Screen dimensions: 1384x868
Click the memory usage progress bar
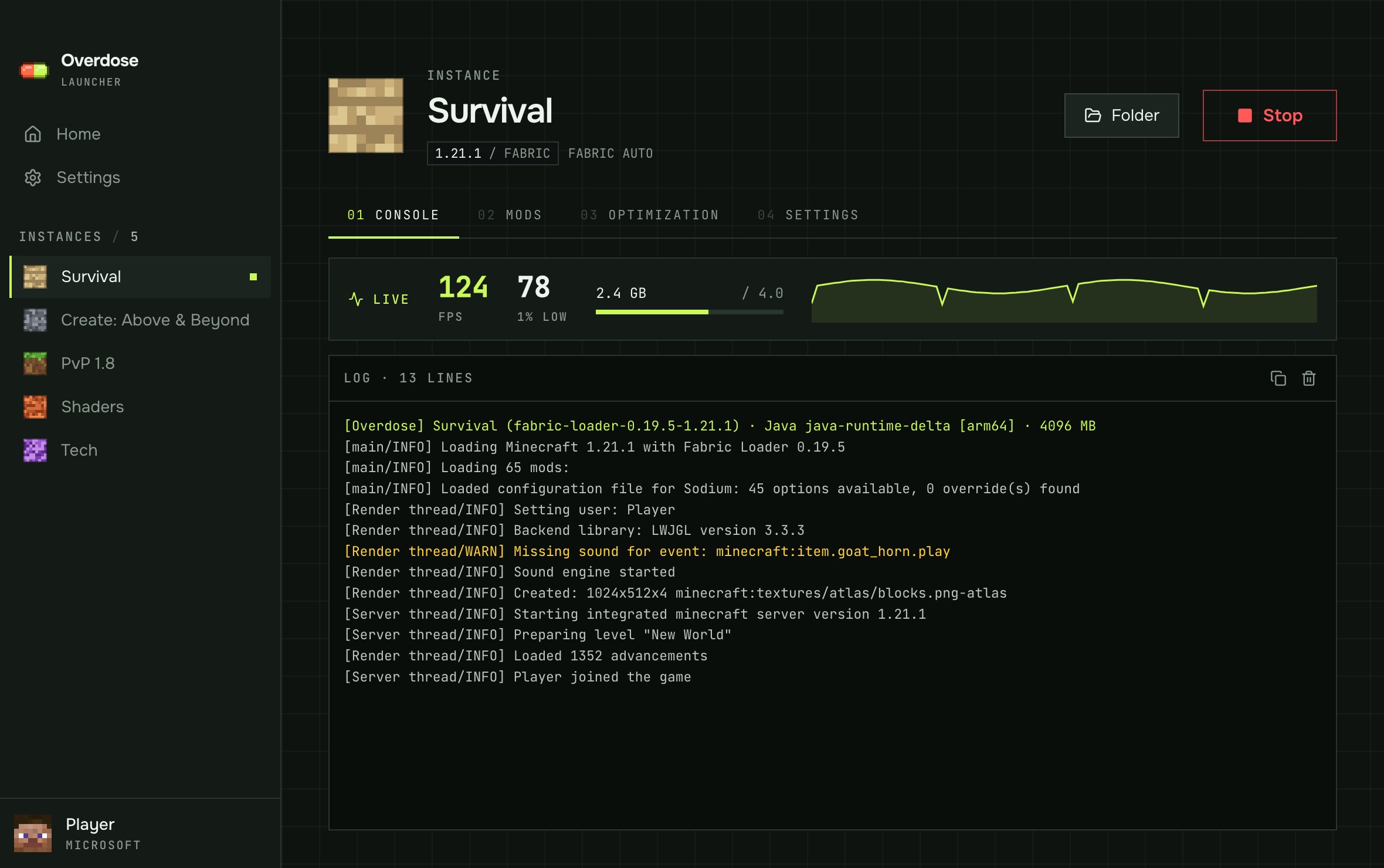pos(690,312)
